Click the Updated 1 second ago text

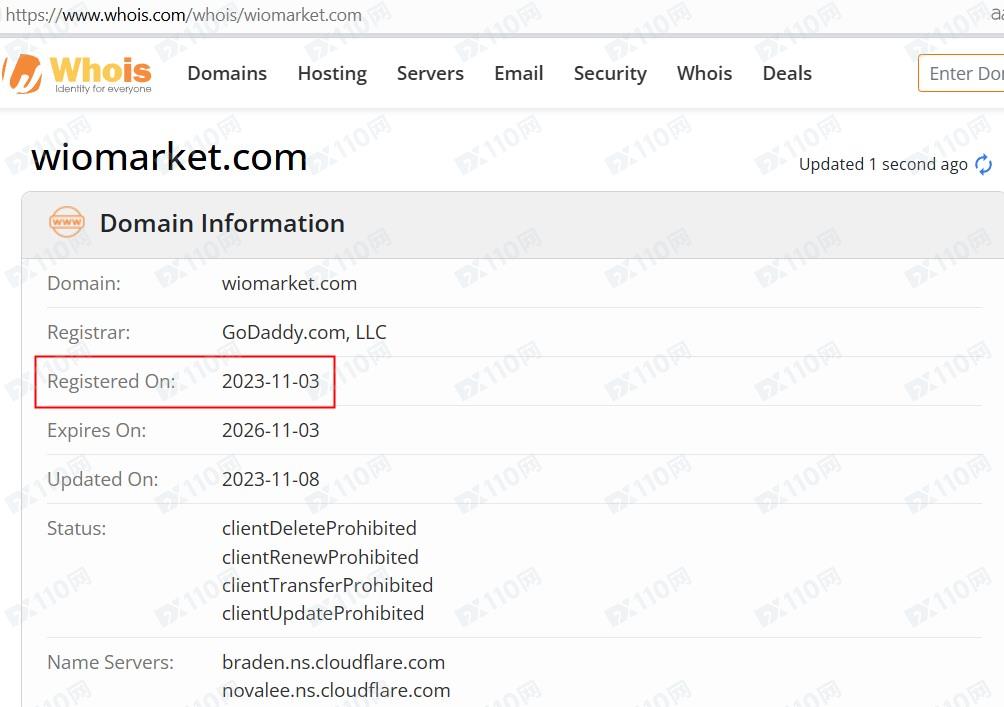point(883,165)
